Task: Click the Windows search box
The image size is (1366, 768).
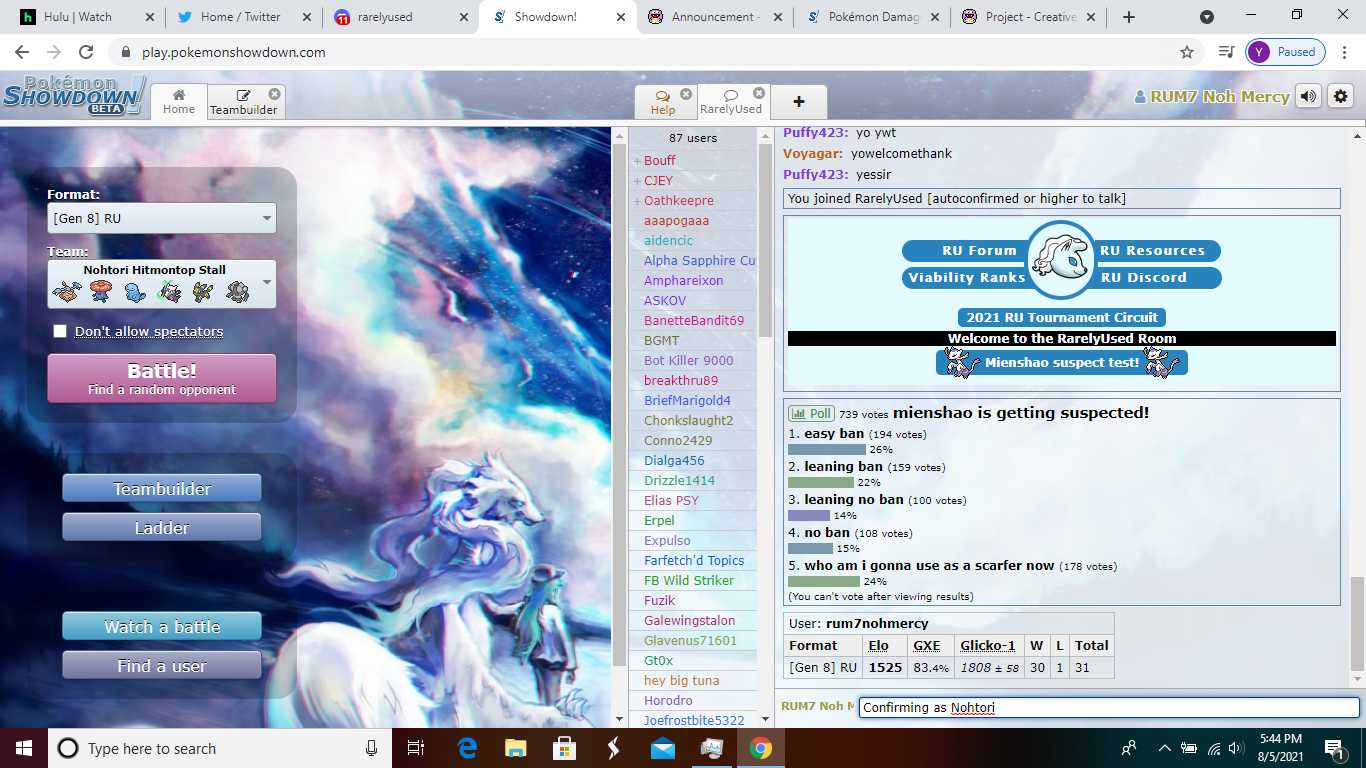Action: click(x=222, y=748)
